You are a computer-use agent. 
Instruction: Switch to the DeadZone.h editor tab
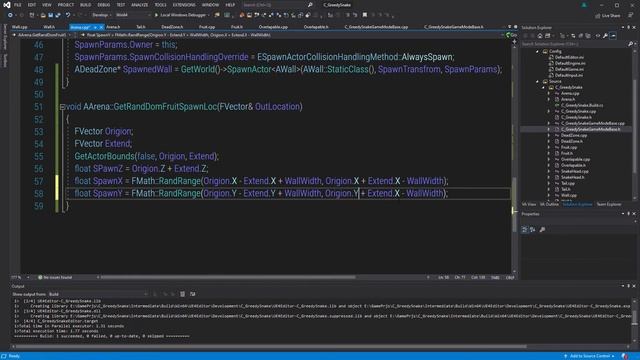pyautogui.click(x=172, y=27)
